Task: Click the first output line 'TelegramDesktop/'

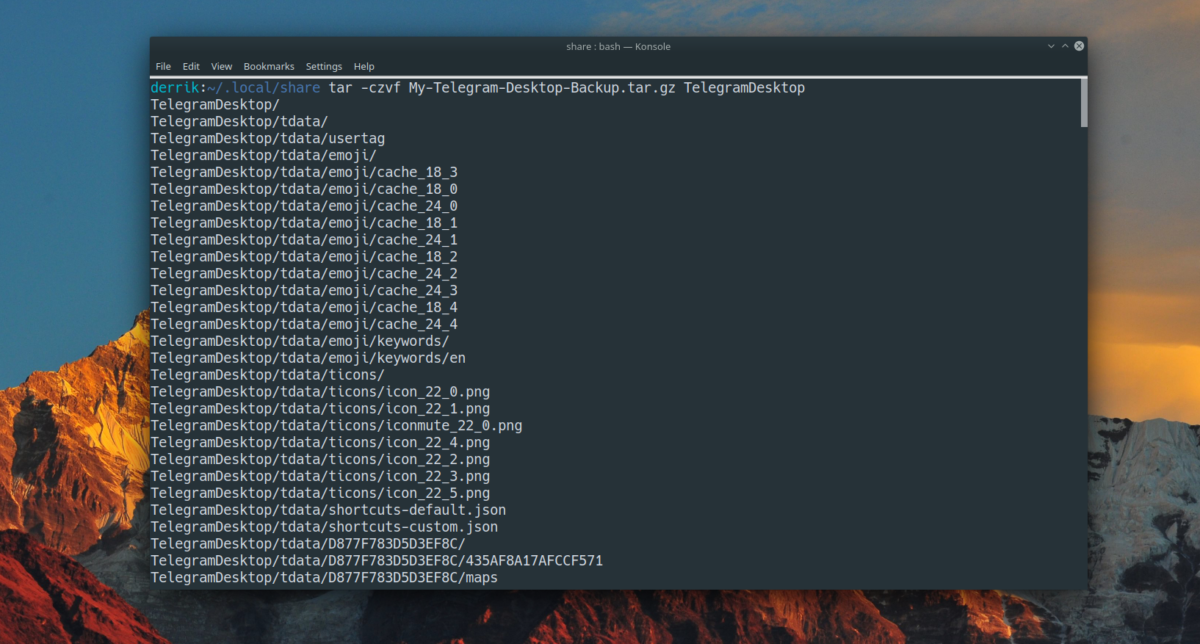Action: pos(215,105)
